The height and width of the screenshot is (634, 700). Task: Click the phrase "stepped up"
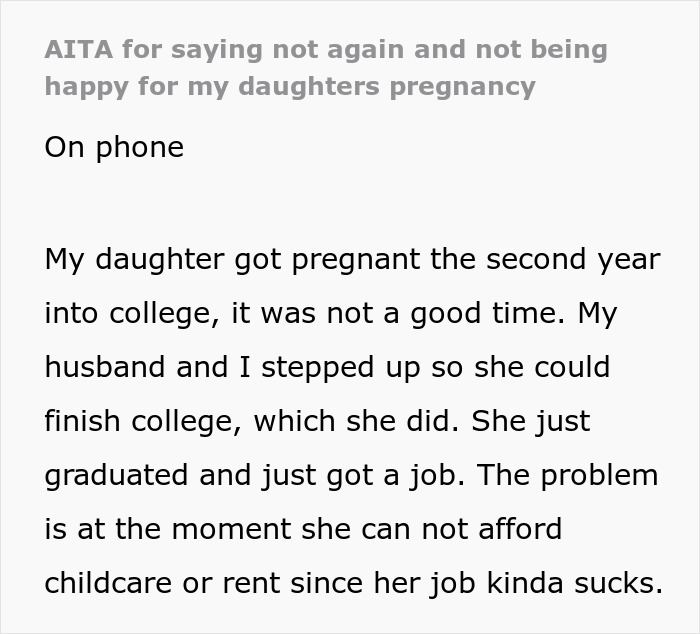coord(328,367)
